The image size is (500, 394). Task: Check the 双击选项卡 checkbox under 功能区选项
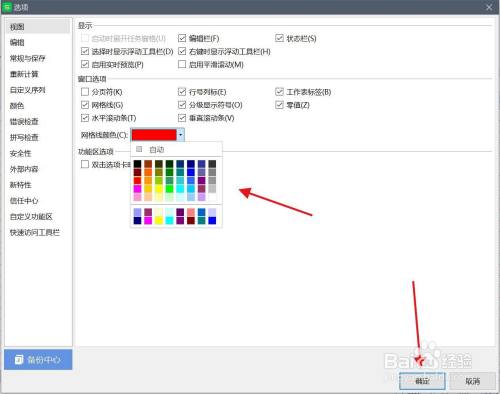pos(85,164)
